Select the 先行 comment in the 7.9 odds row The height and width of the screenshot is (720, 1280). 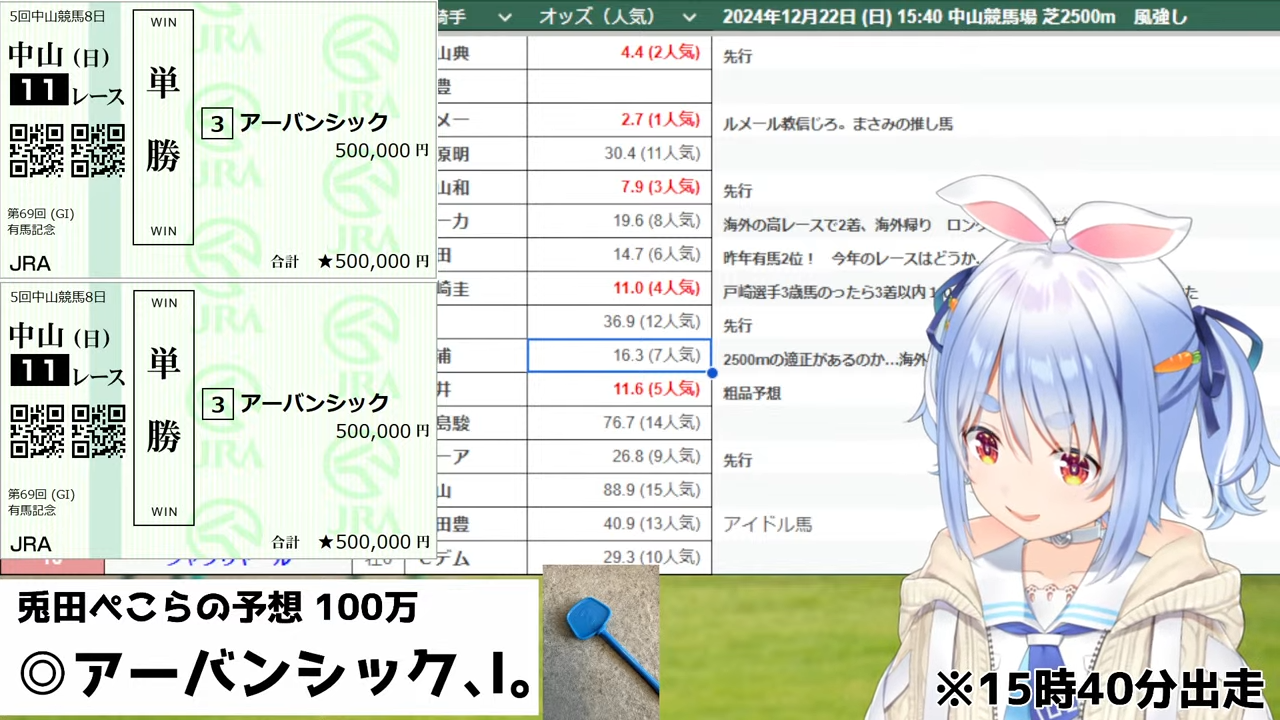(x=737, y=191)
